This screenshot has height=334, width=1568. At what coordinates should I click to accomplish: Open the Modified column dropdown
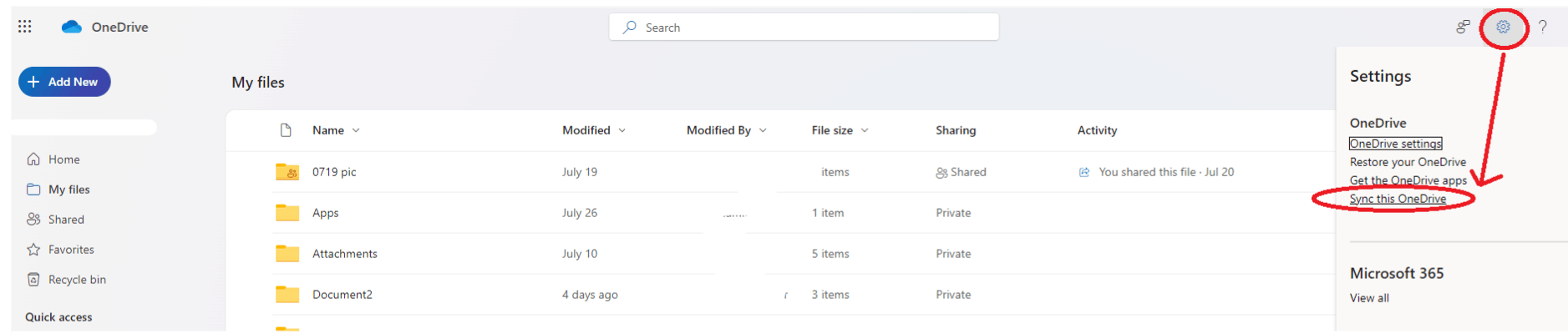622,130
